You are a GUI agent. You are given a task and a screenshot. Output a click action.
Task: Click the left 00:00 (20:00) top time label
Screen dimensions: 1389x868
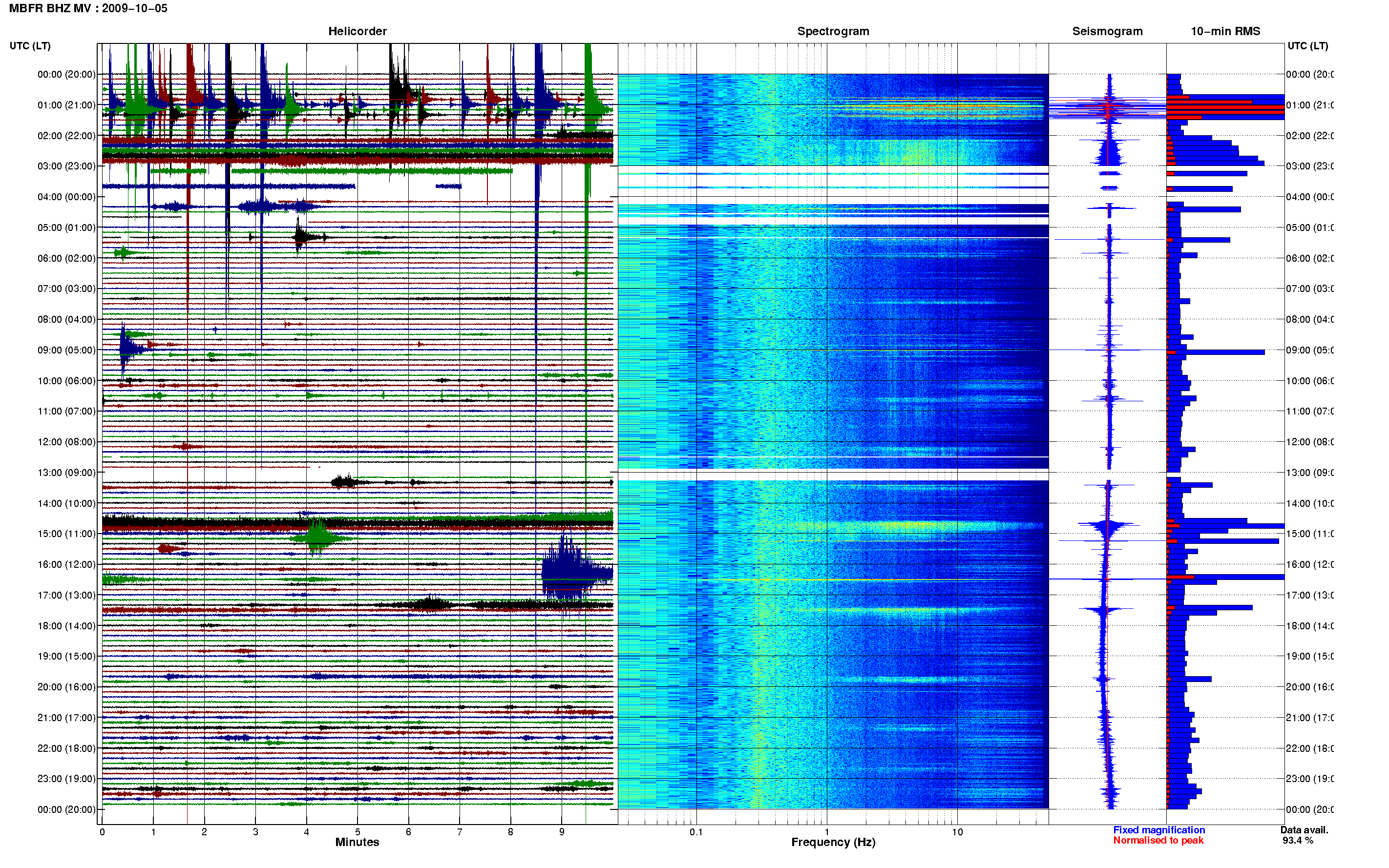66,74
